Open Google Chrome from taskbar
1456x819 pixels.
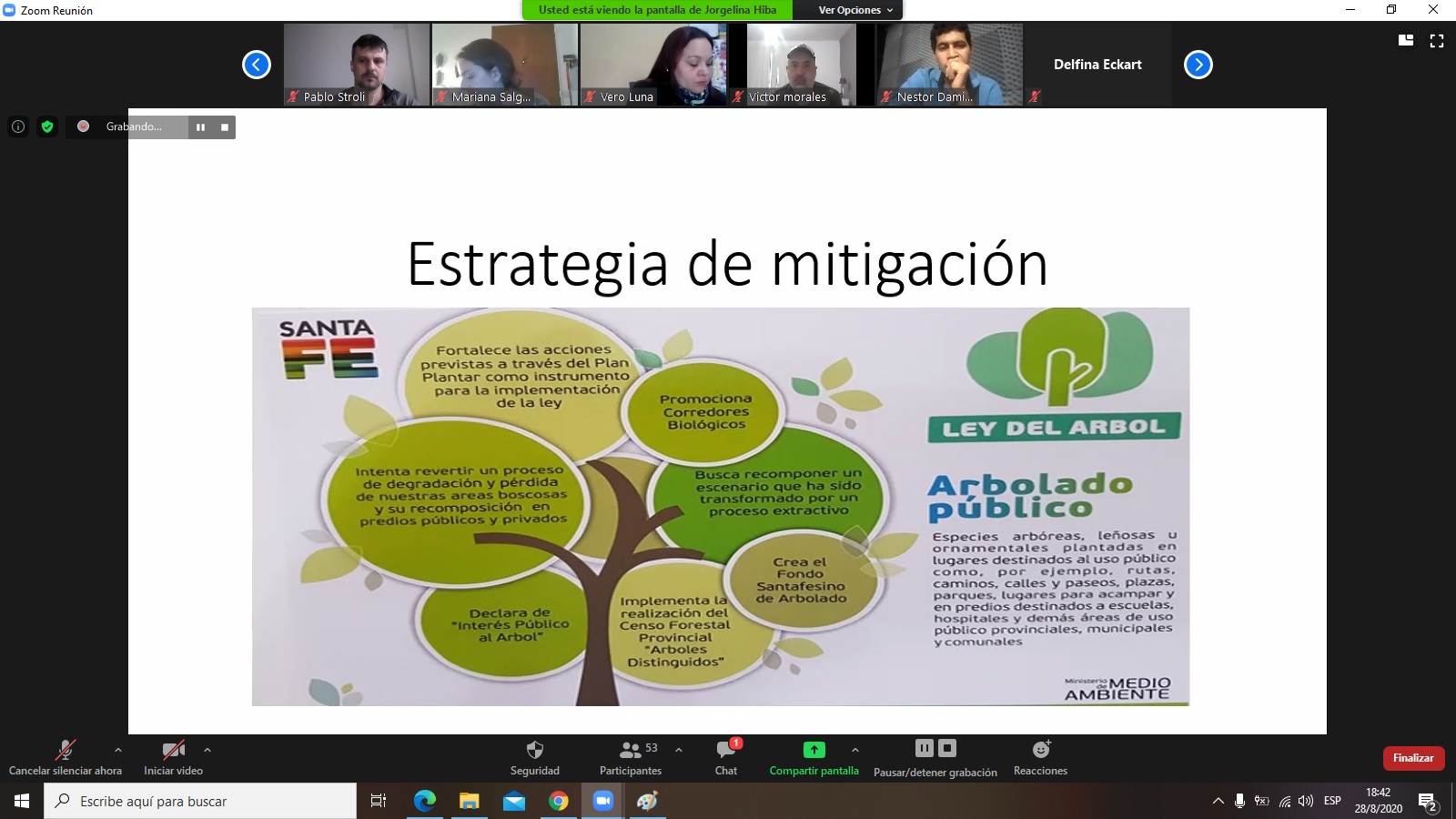click(x=559, y=801)
